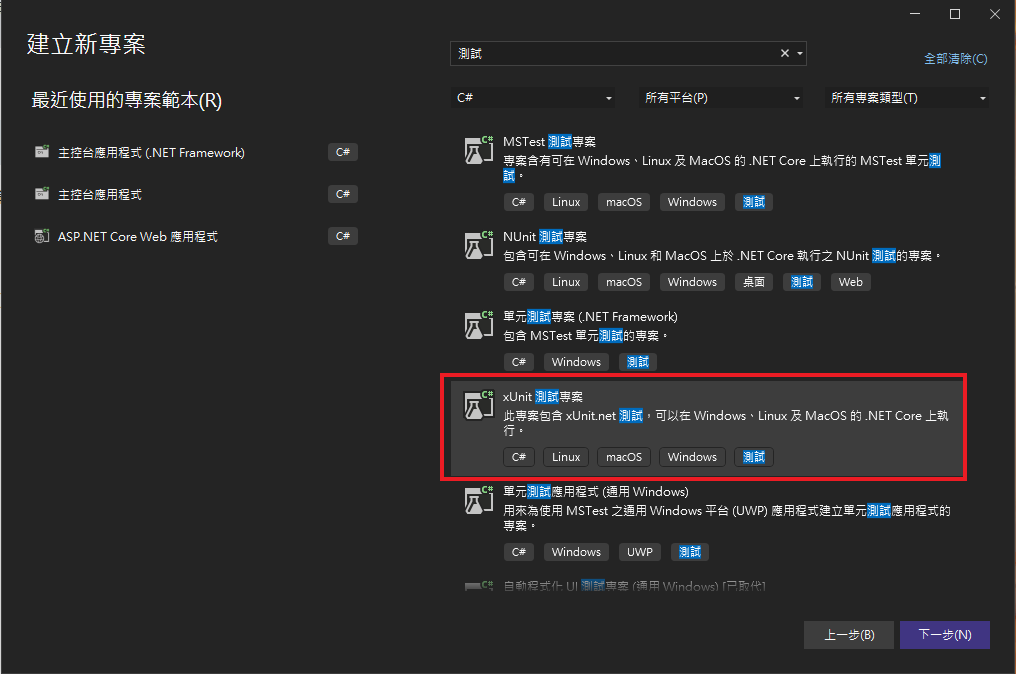Maximize the dialog window

tap(954, 14)
